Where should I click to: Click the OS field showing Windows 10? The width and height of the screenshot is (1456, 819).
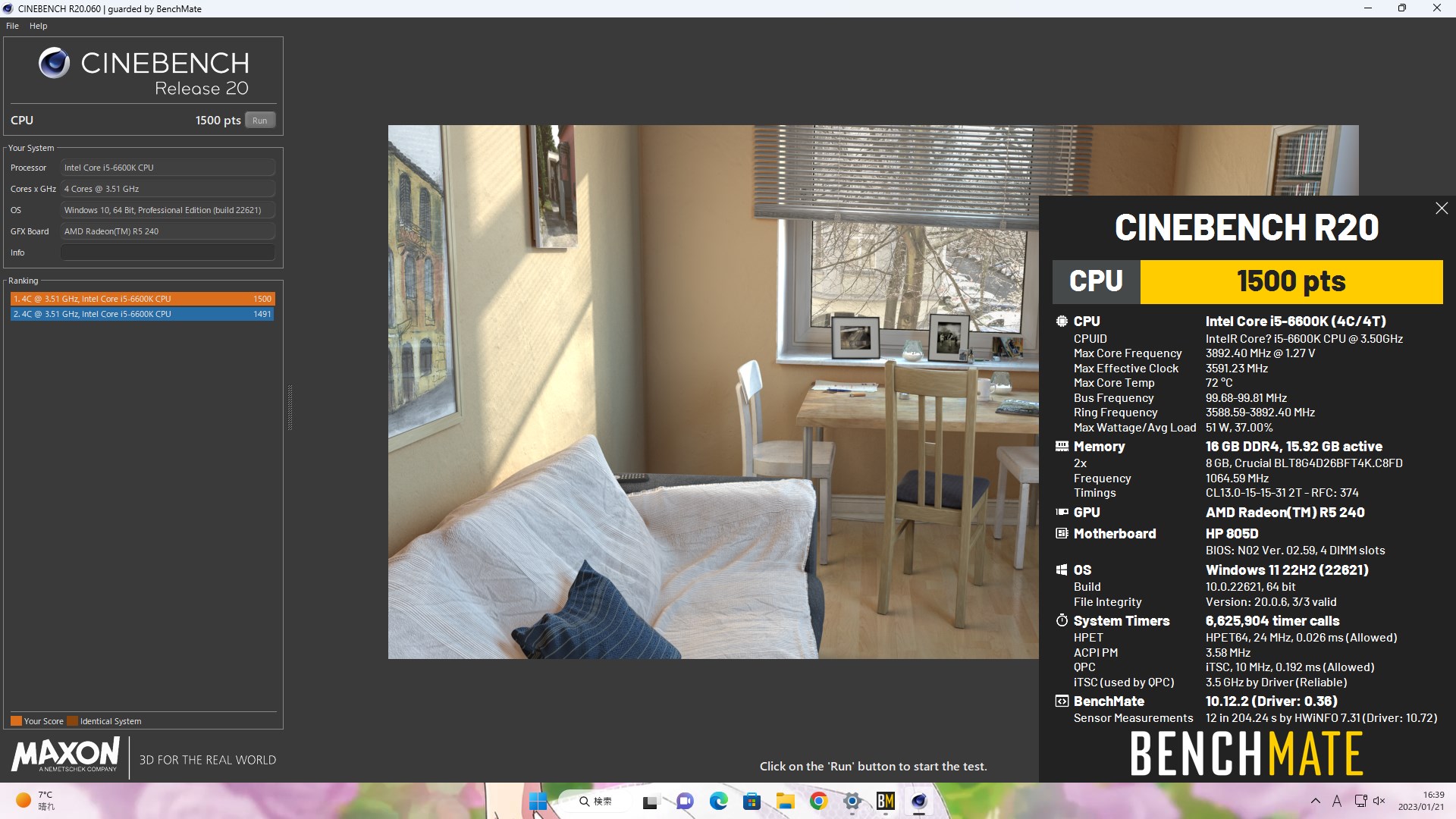(x=168, y=210)
